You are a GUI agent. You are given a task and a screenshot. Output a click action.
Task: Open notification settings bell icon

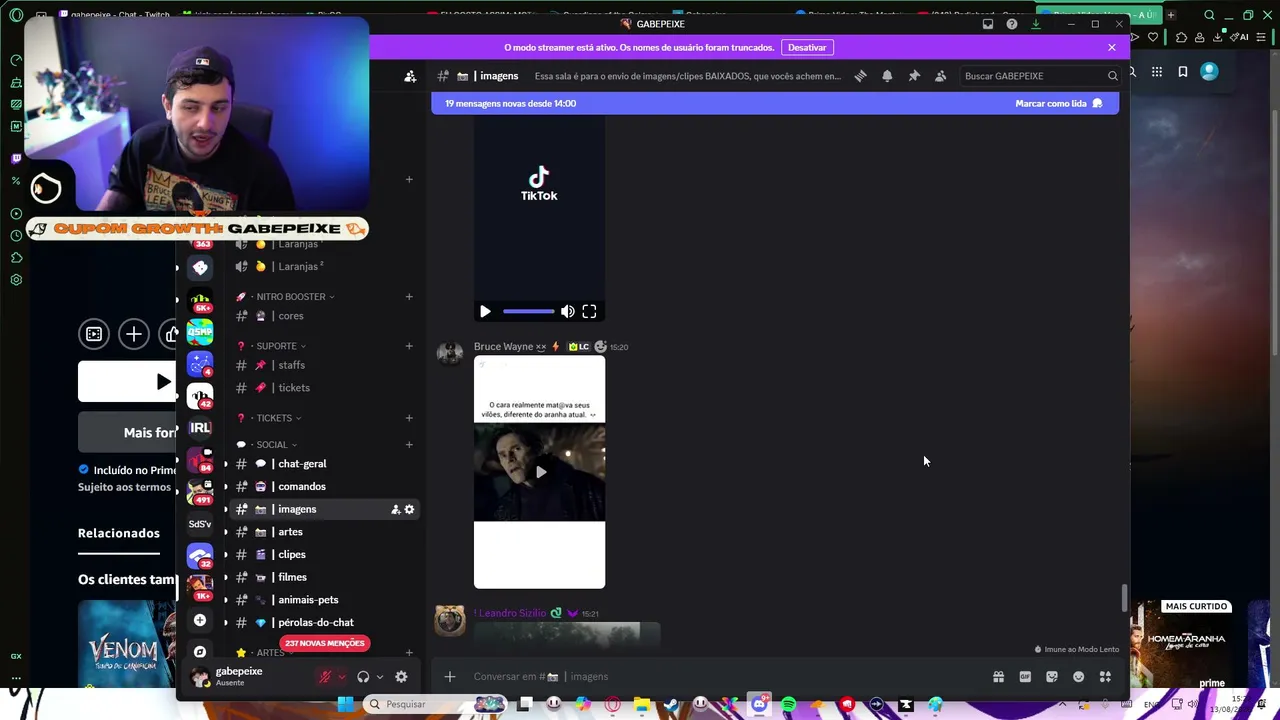887,76
